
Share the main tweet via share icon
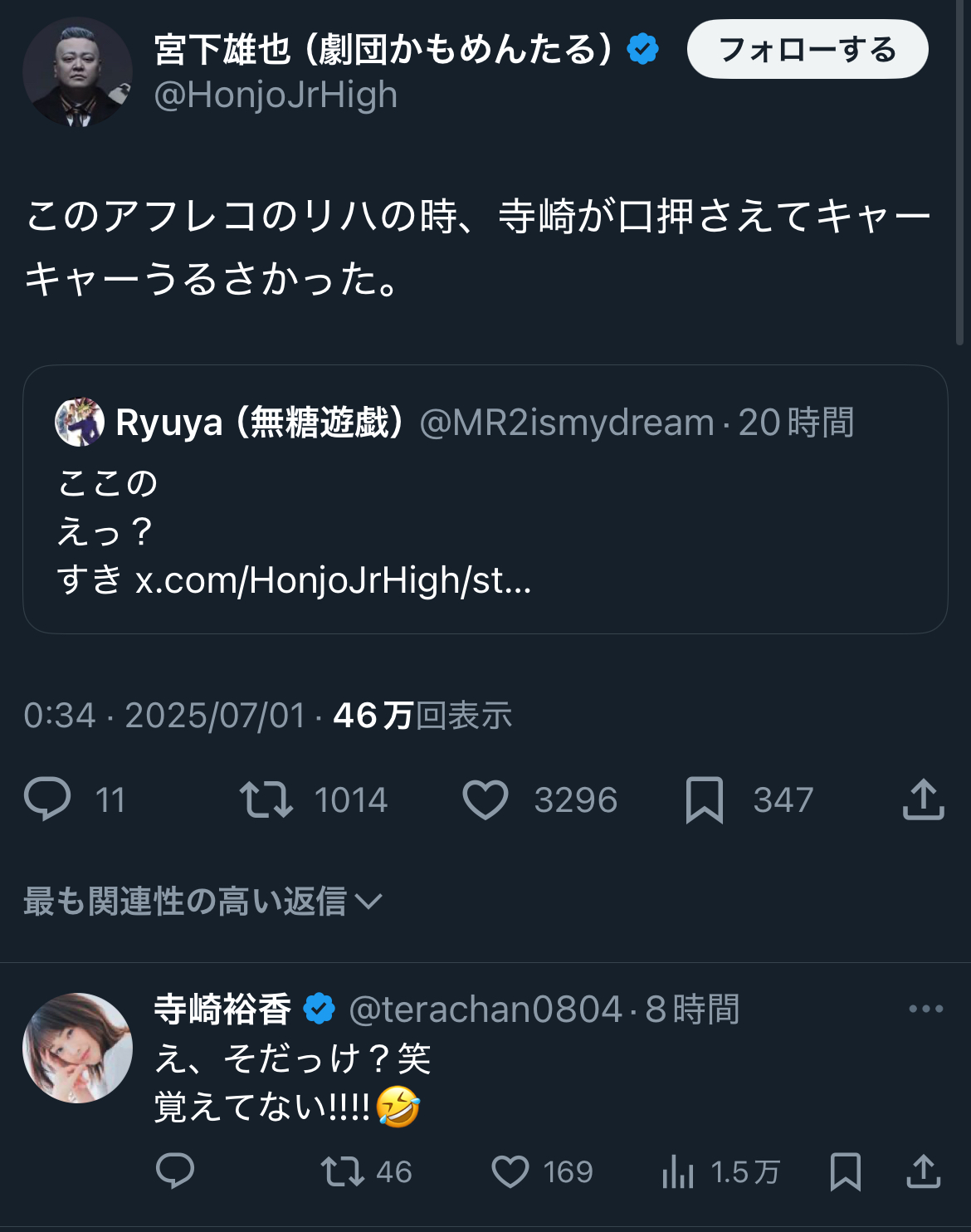click(x=924, y=799)
